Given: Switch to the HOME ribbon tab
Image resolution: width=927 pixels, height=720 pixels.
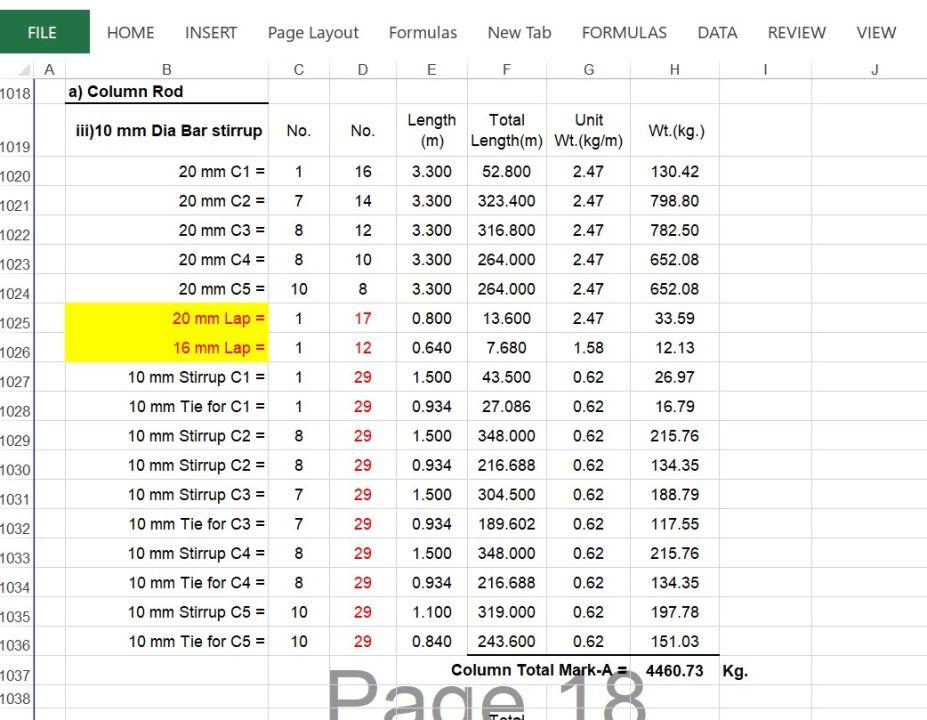Looking at the screenshot, I should click(130, 33).
